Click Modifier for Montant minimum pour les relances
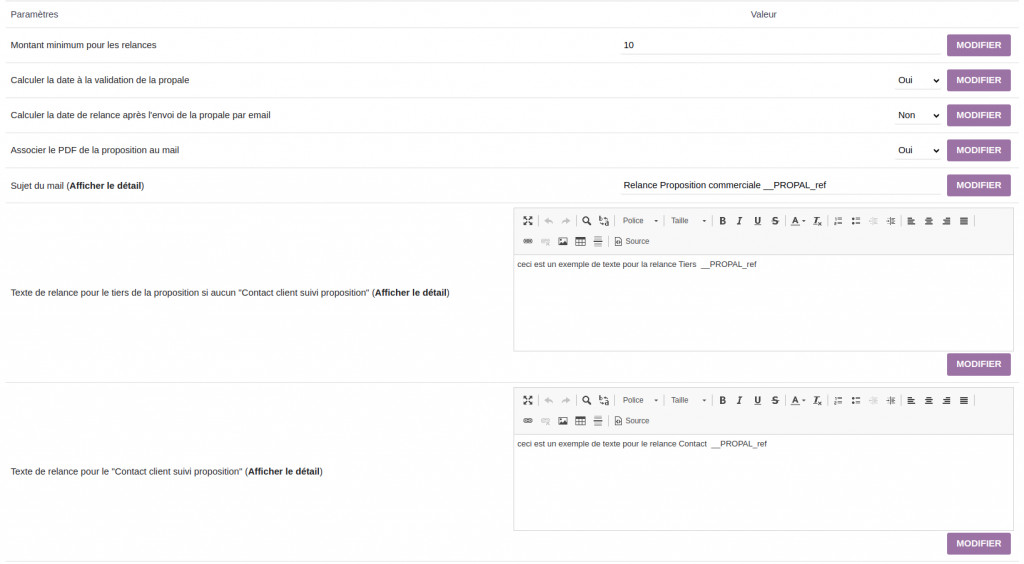The height and width of the screenshot is (564, 1024). click(978, 45)
